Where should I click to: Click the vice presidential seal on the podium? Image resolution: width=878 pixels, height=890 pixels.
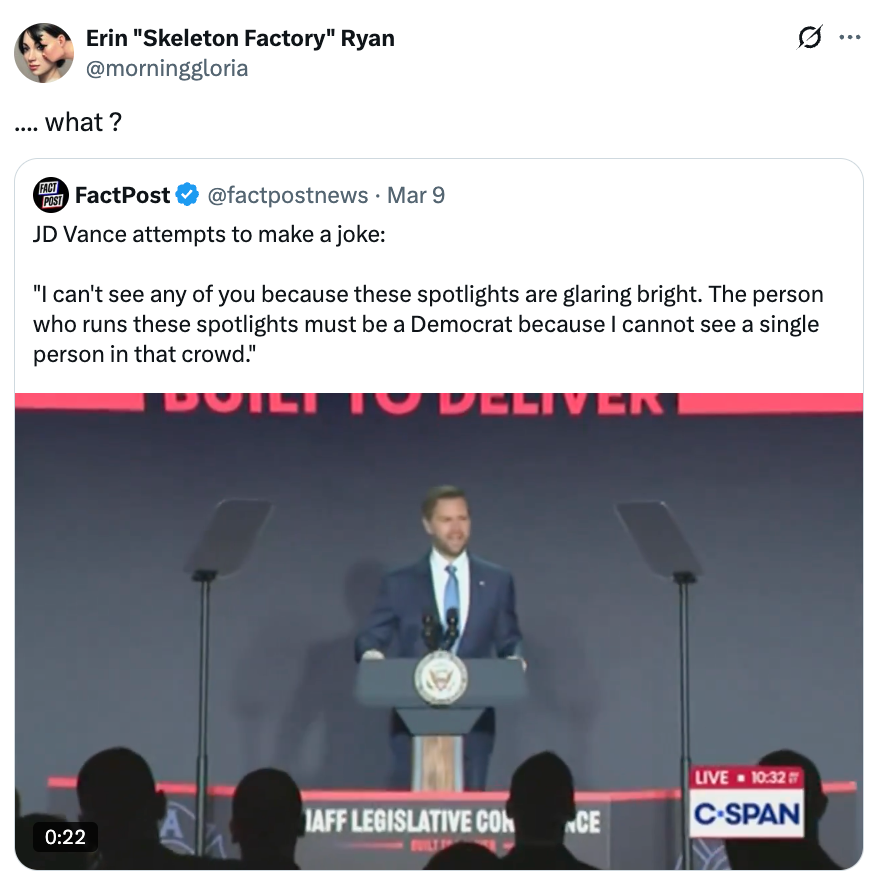440,677
